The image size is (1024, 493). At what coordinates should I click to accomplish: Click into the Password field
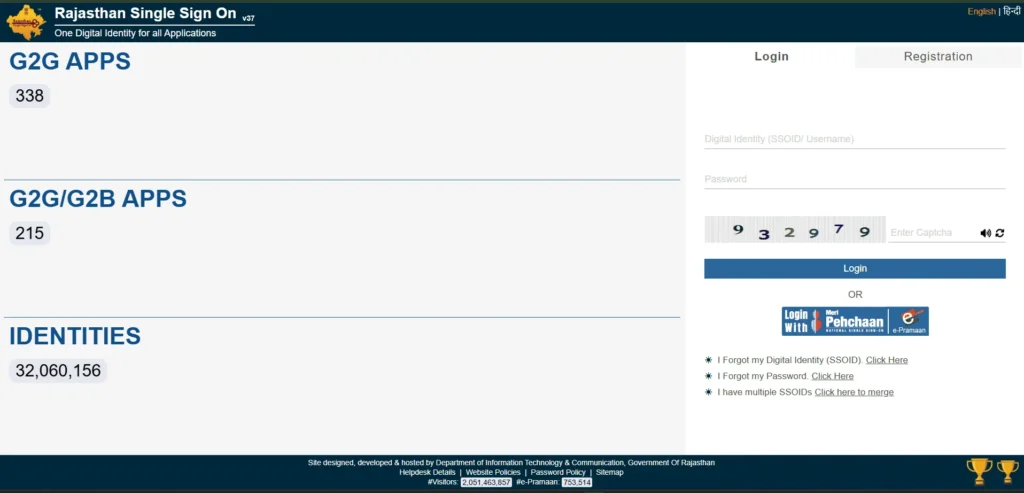854,179
